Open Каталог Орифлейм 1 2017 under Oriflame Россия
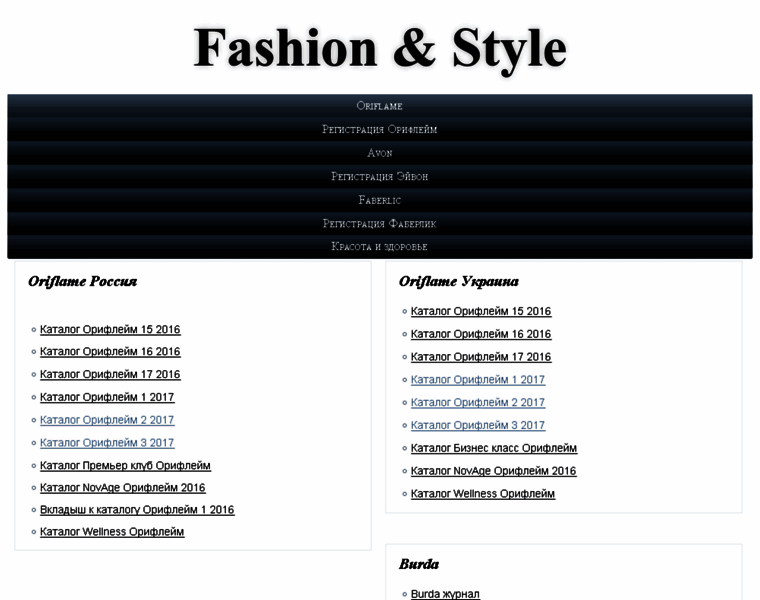This screenshot has height=600, width=760. (x=107, y=397)
